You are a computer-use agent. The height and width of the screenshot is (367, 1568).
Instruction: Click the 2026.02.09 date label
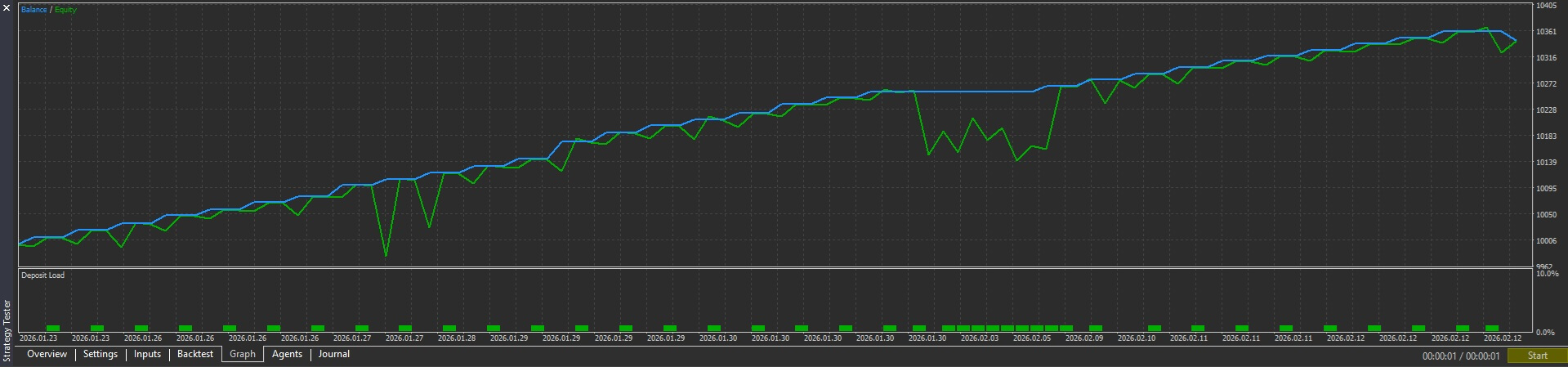point(1084,338)
